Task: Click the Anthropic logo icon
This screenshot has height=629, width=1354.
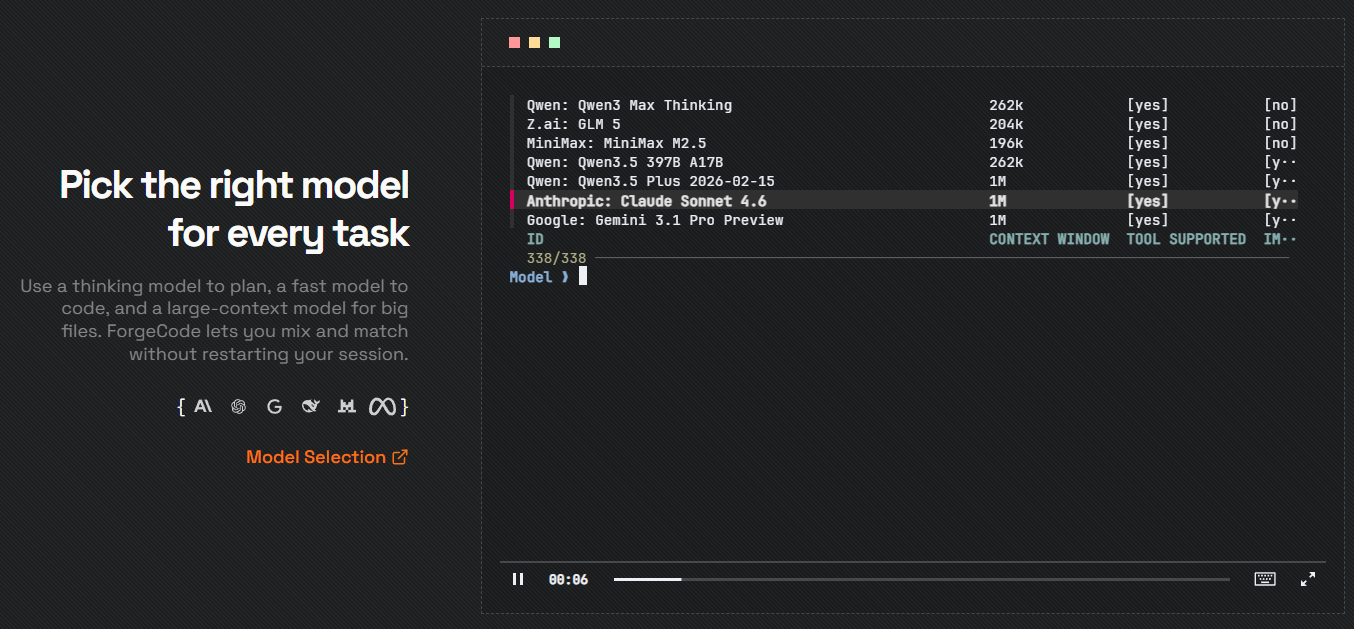Action: click(x=203, y=406)
